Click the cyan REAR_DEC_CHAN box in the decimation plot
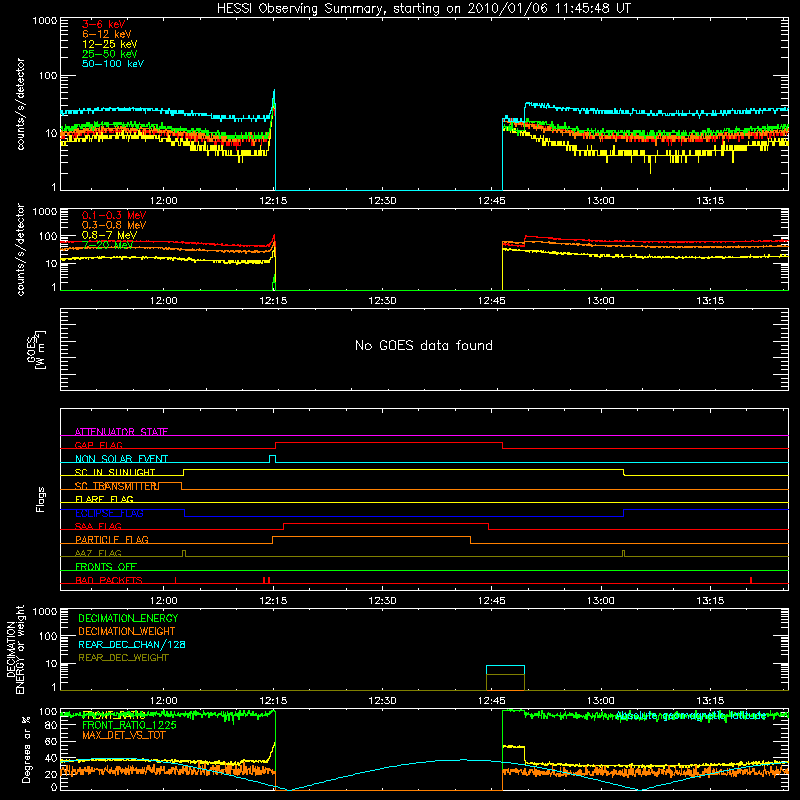The width and height of the screenshot is (800, 800). point(505,670)
